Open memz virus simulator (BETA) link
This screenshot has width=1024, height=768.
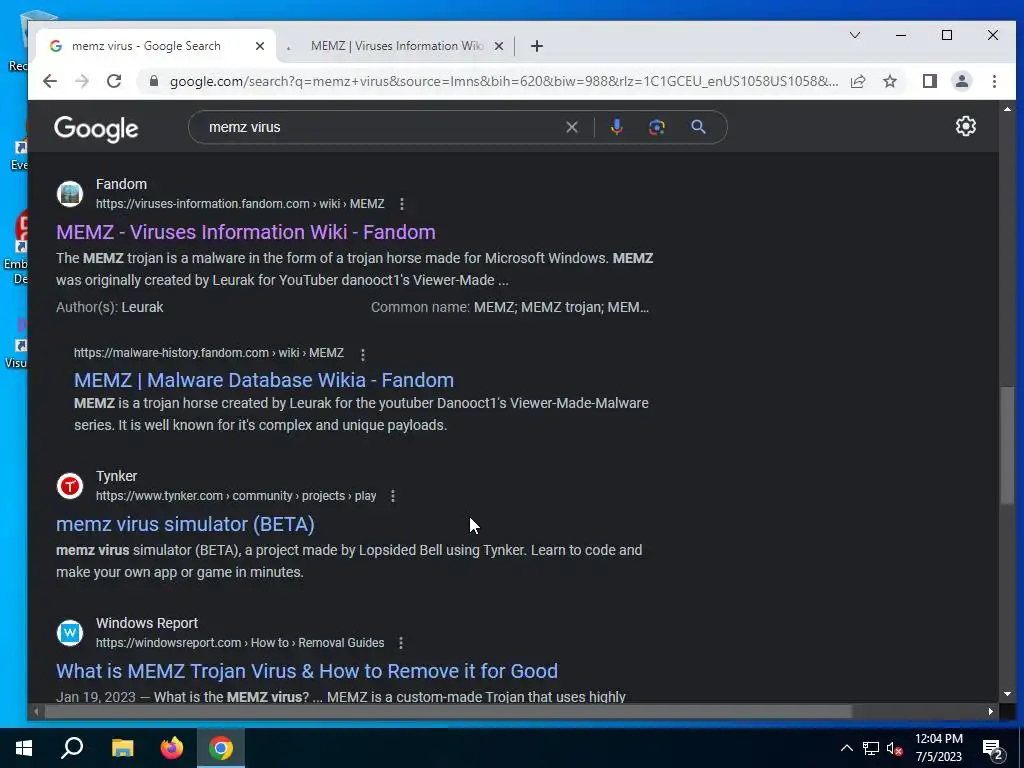pos(185,524)
